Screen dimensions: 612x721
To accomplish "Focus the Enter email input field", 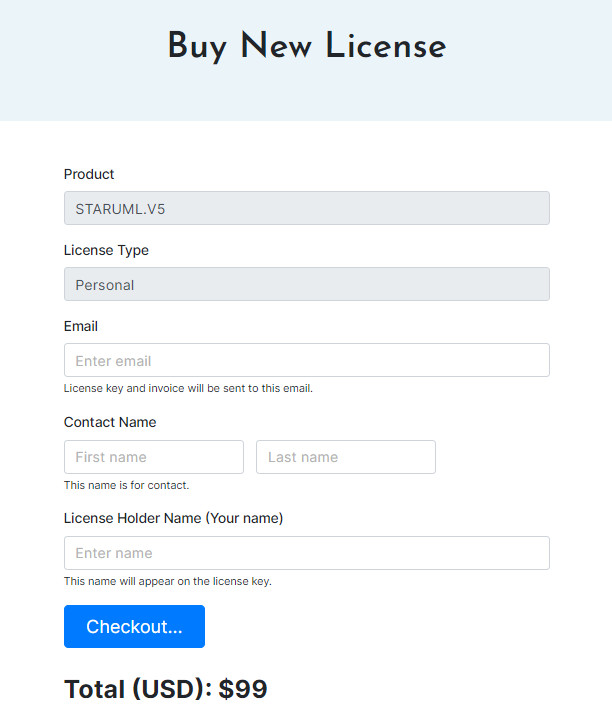I will click(306, 361).
